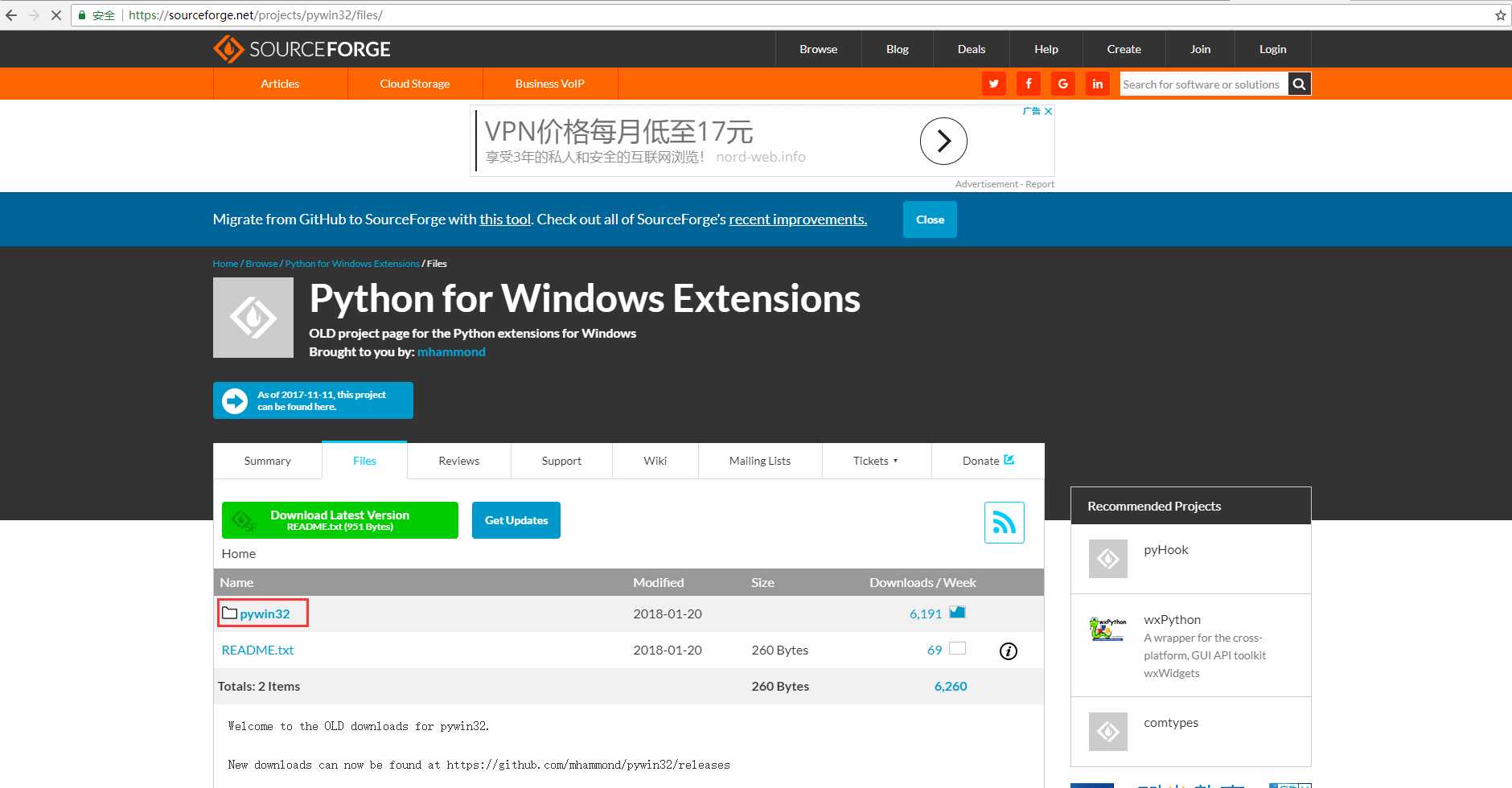Click Join in the top navigation
1512x788 pixels.
click(1200, 49)
